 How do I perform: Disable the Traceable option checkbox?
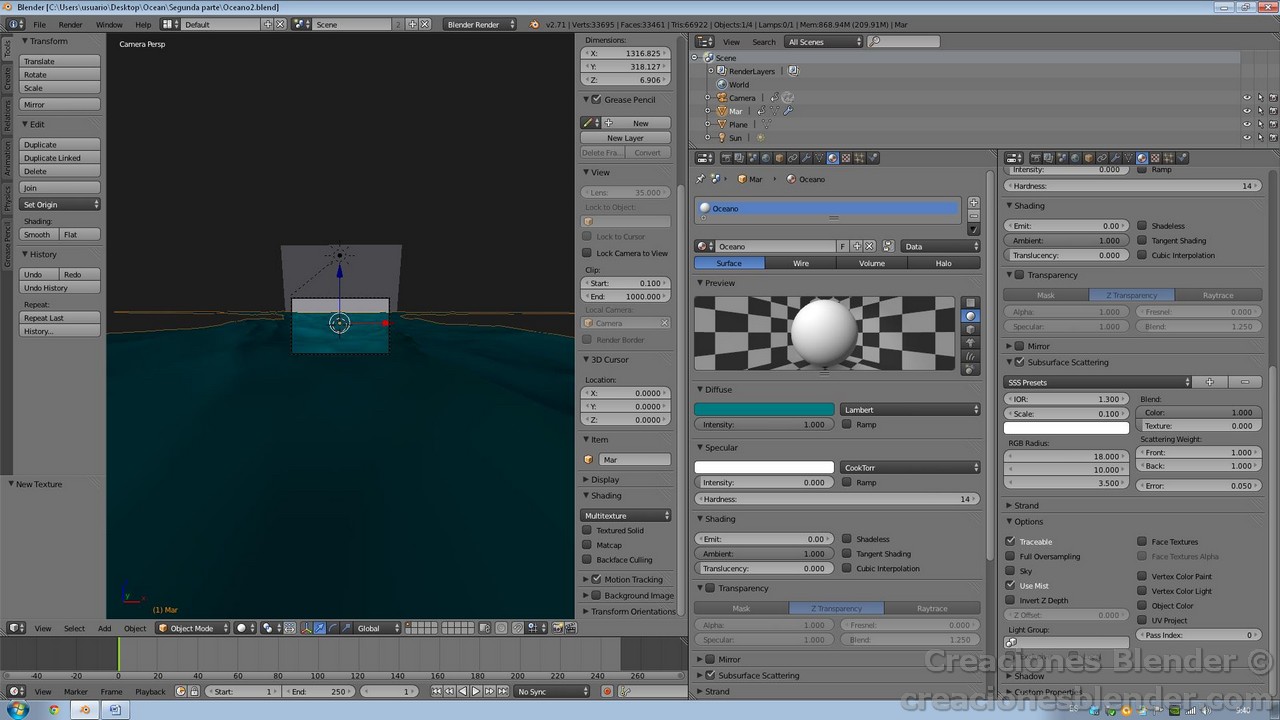pyautogui.click(x=1009, y=541)
